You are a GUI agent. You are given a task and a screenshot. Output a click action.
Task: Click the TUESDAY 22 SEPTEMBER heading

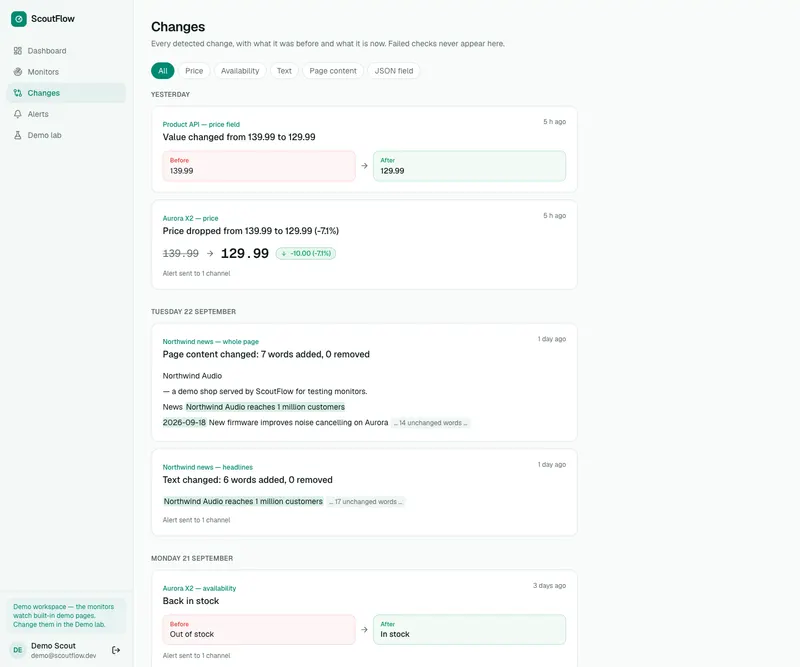tap(193, 312)
